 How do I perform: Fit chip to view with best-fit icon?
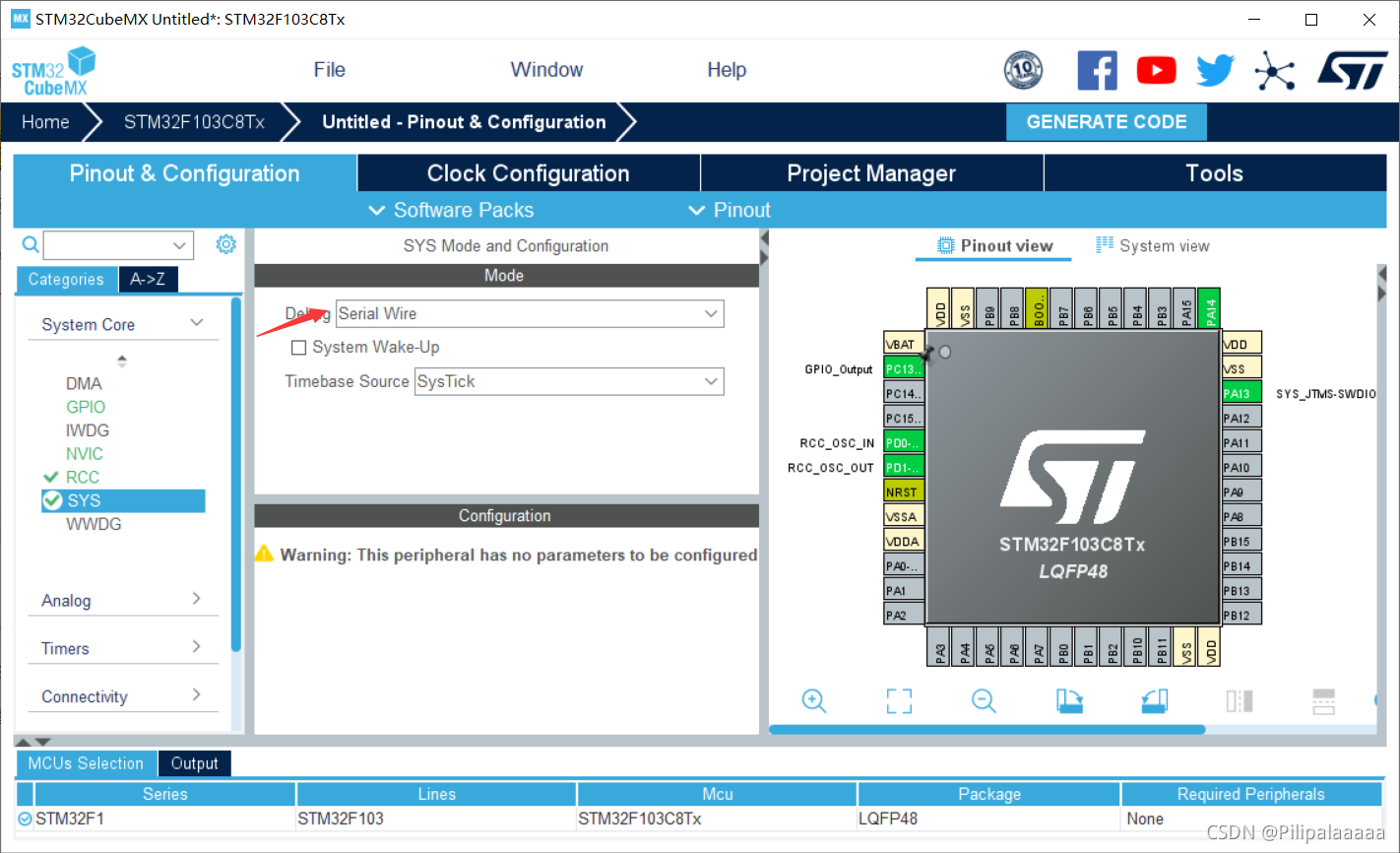tap(899, 700)
